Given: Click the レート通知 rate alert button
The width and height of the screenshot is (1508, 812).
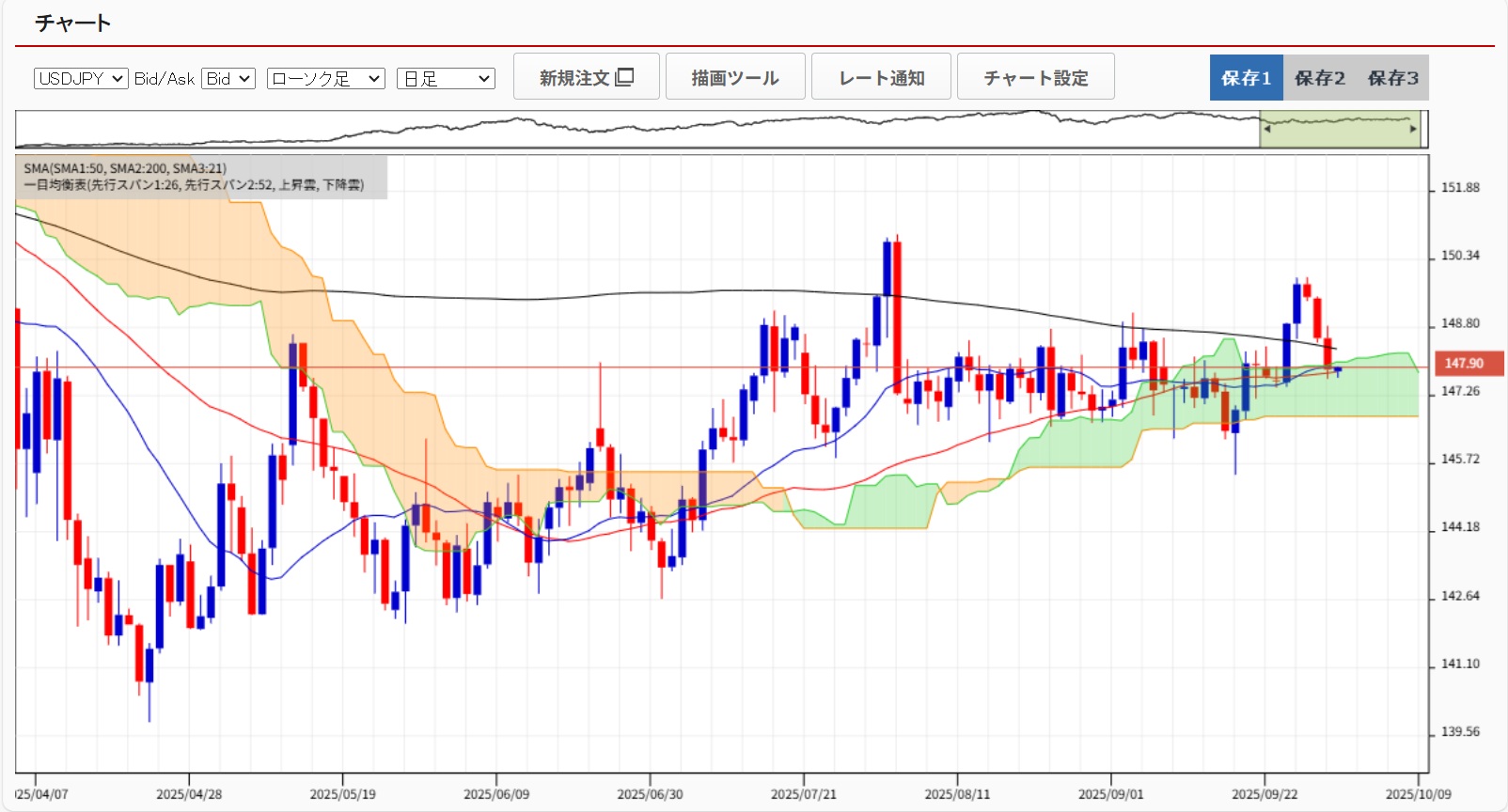Looking at the screenshot, I should [x=881, y=77].
